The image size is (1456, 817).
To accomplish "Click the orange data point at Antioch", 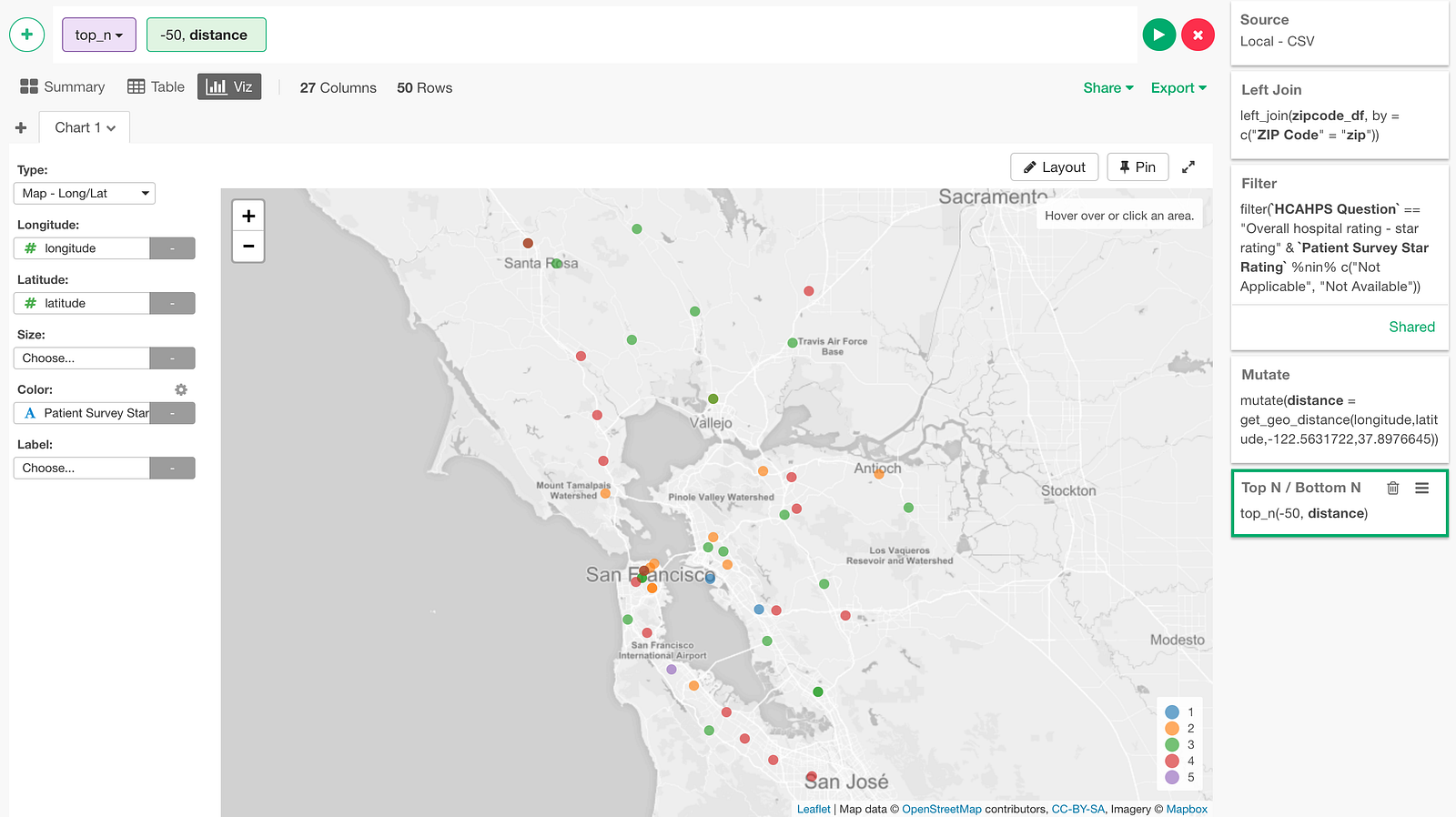I will [878, 474].
